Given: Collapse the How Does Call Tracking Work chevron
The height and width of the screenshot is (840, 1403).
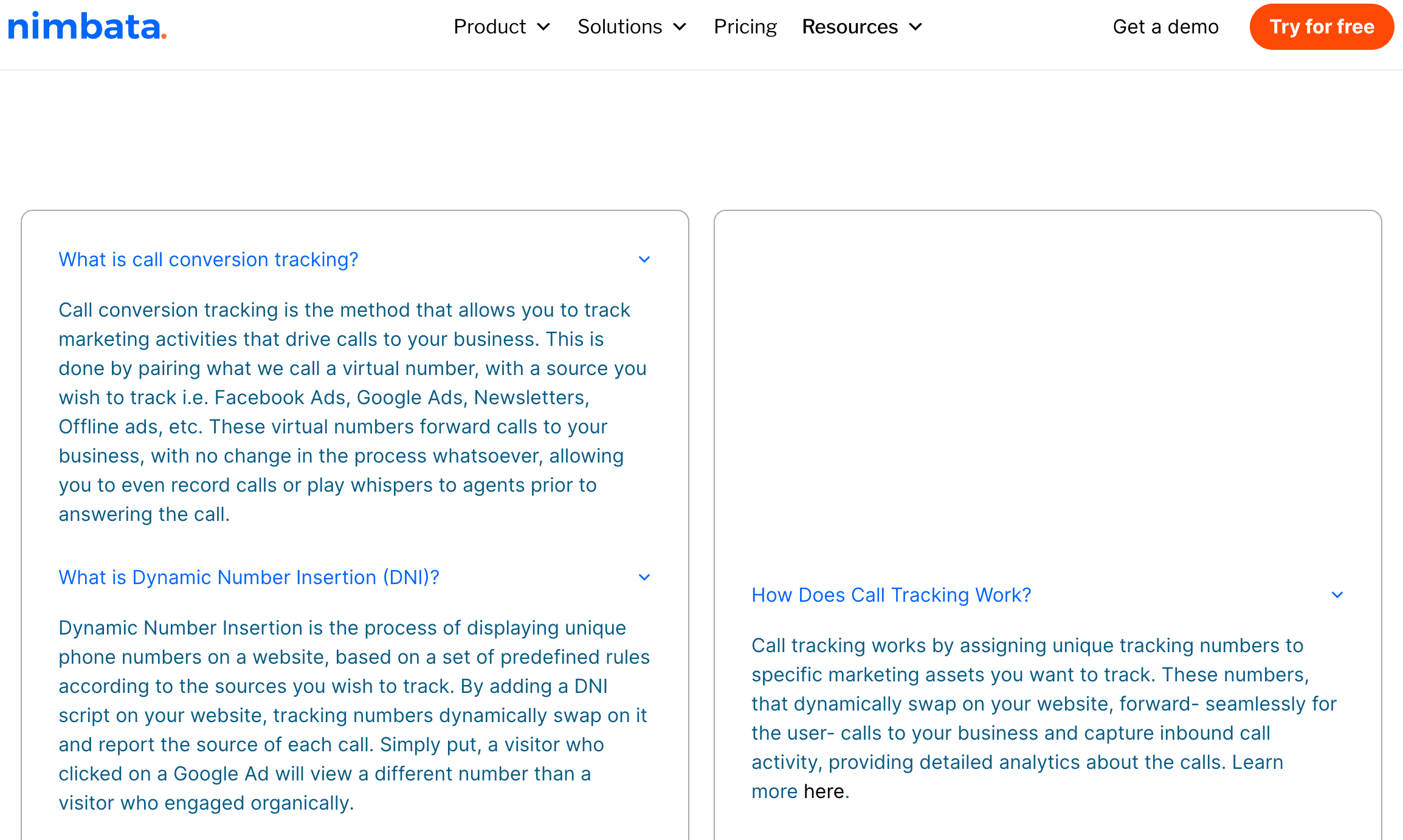Looking at the screenshot, I should 1337,595.
